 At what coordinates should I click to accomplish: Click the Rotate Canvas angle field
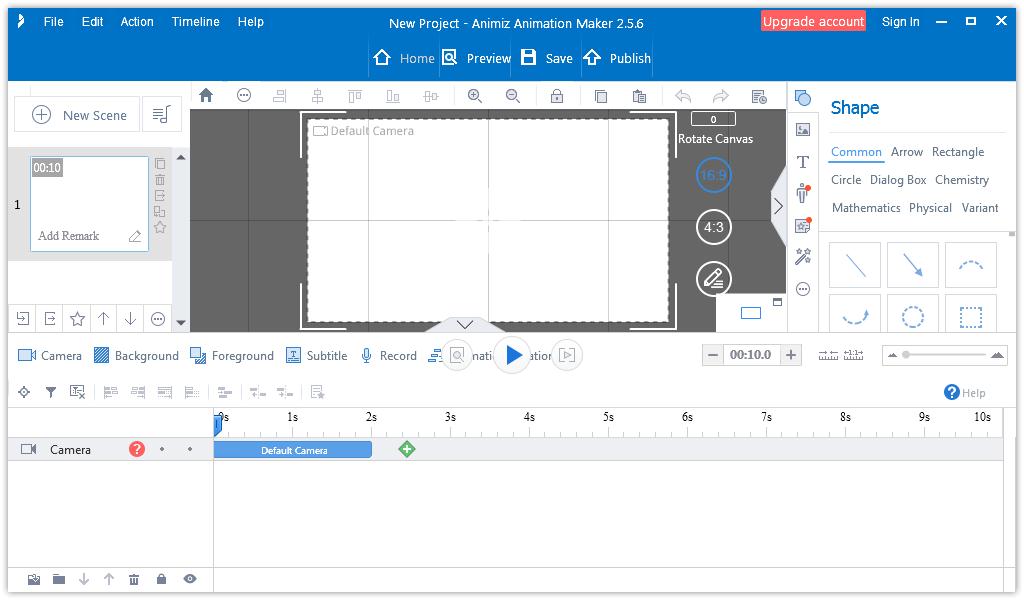click(x=713, y=119)
